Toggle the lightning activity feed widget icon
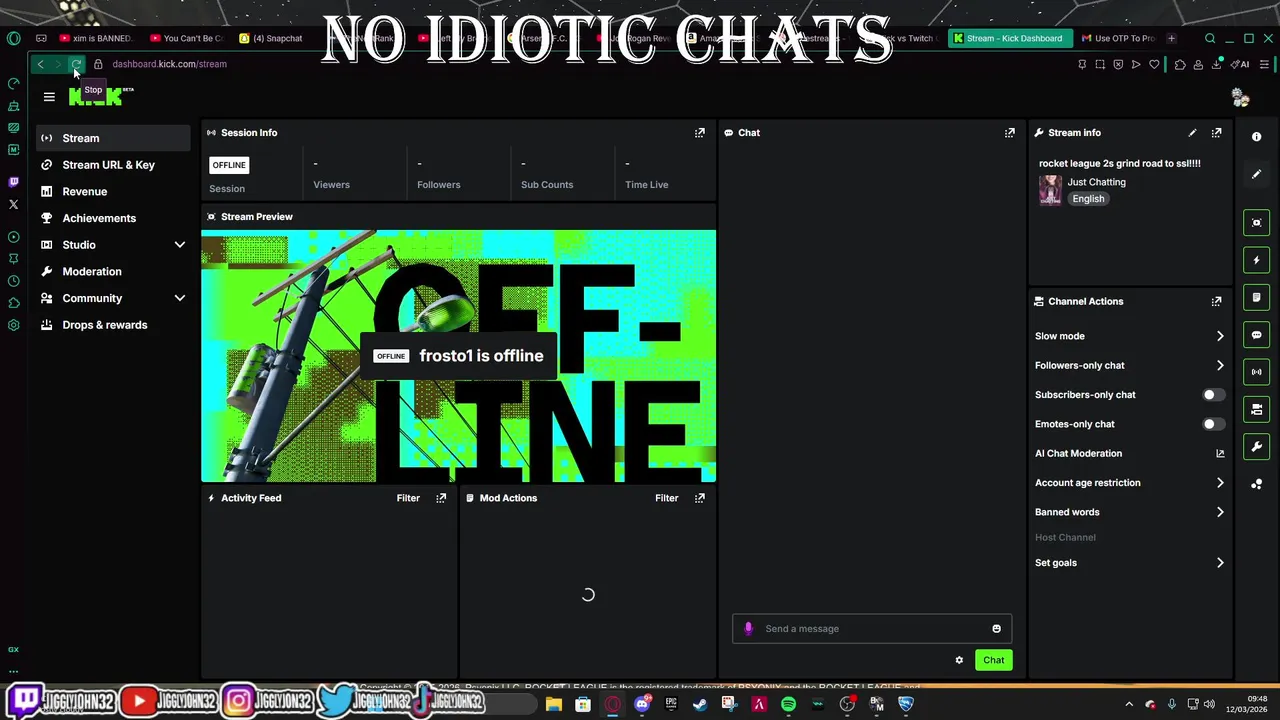Viewport: 1280px width, 720px height. [1257, 260]
